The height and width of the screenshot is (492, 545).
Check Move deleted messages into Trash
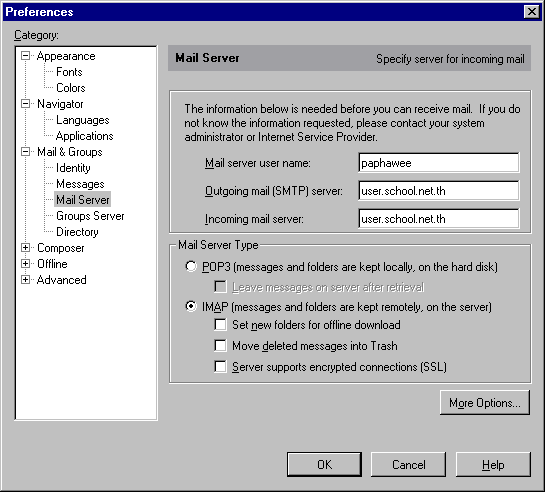click(x=220, y=346)
